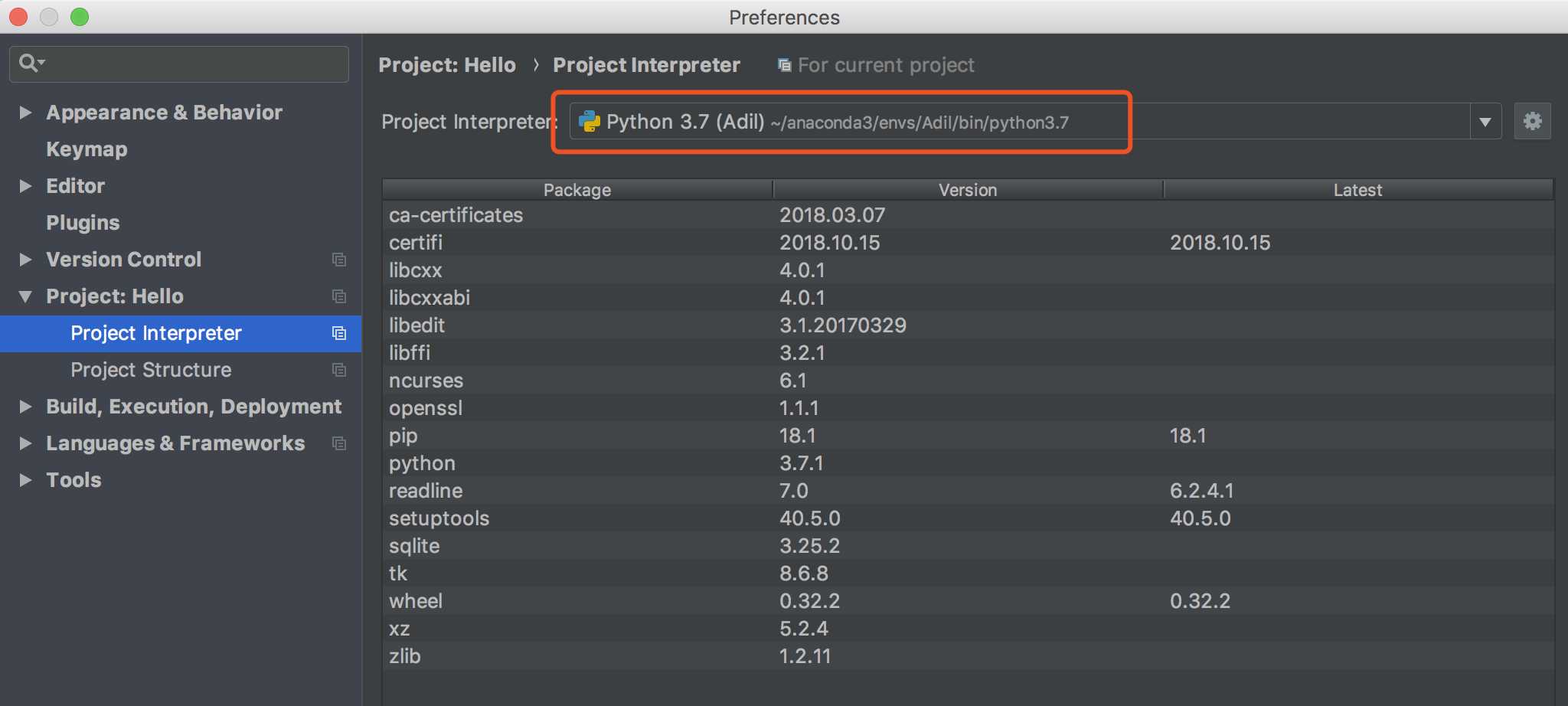Click the copy icon beside Project Interpreter item
Viewport: 1568px width, 706px height.
(x=339, y=333)
